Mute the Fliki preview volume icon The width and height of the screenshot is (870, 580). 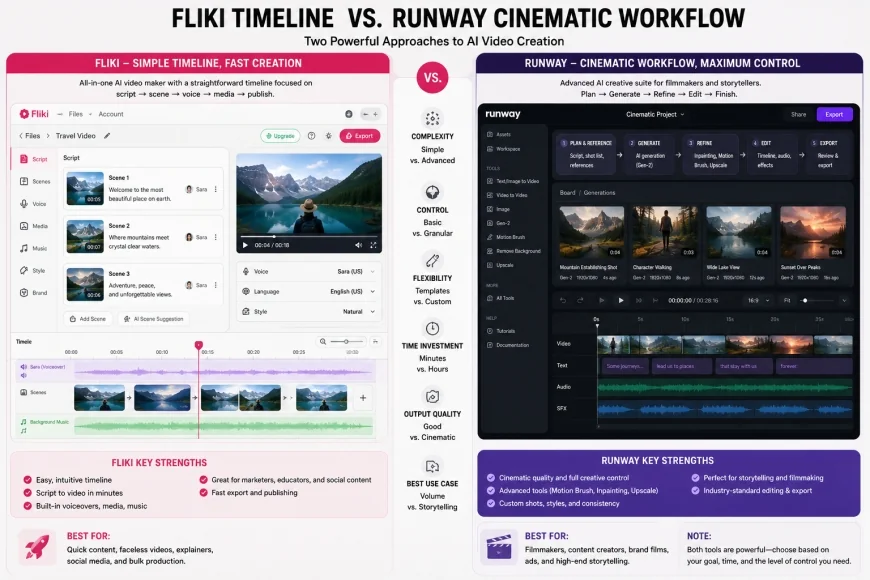coord(358,245)
